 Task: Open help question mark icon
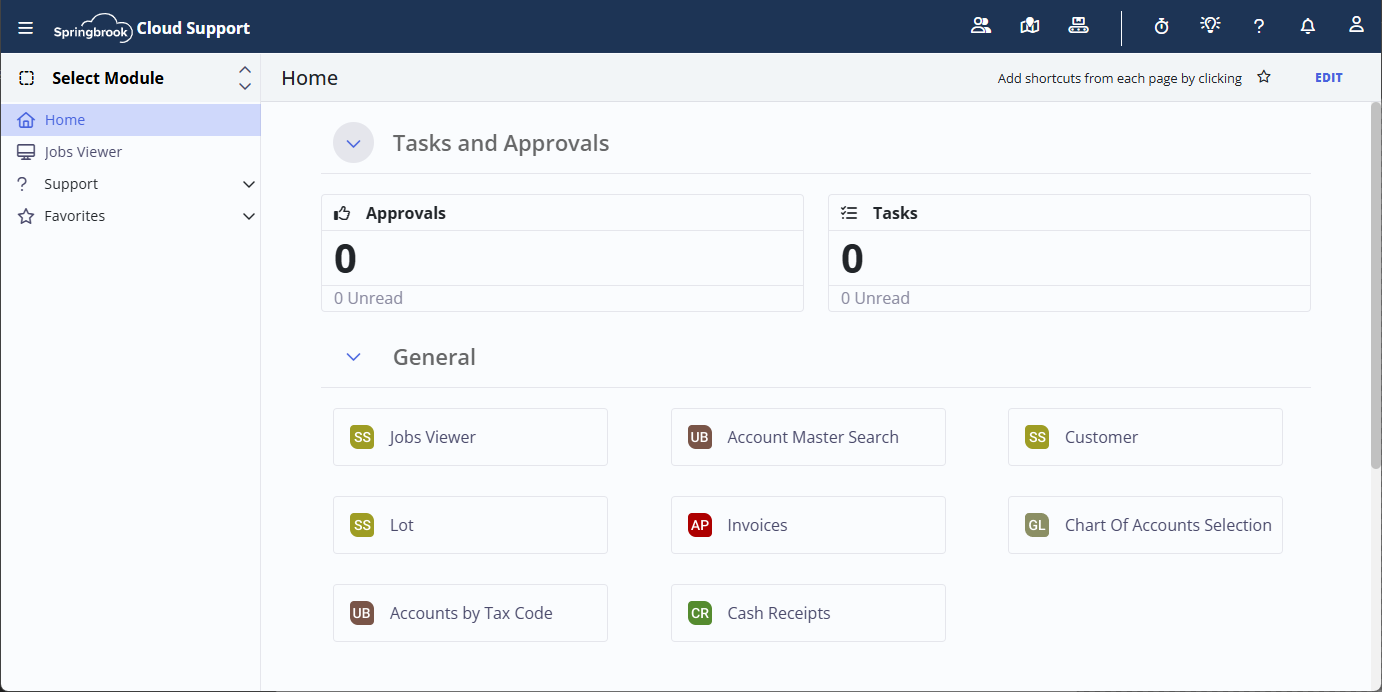[1259, 27]
